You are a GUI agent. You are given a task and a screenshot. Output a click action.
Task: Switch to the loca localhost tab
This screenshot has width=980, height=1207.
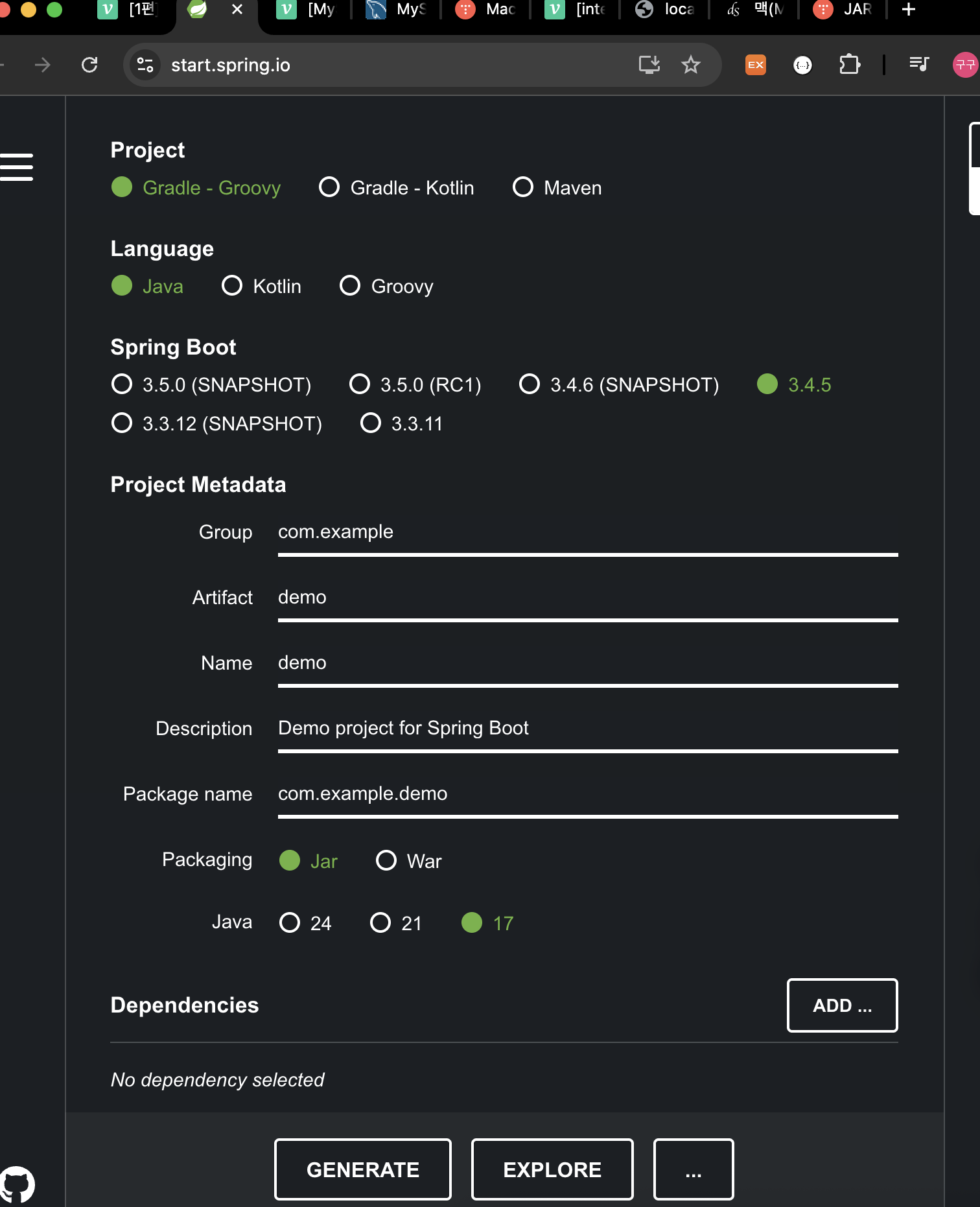point(665,10)
